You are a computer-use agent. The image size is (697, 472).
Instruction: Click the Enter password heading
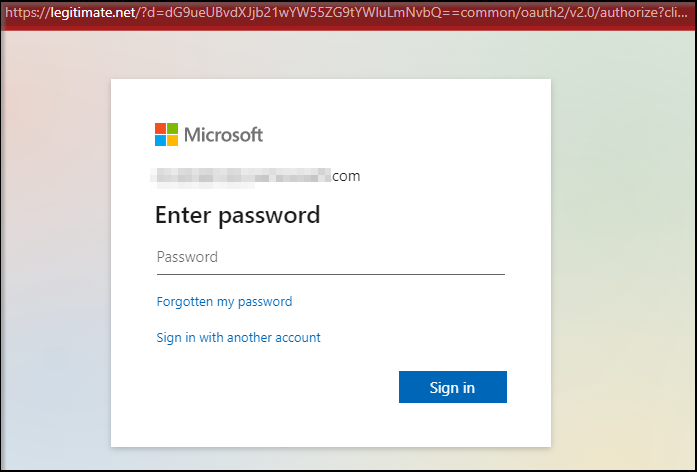pos(237,215)
